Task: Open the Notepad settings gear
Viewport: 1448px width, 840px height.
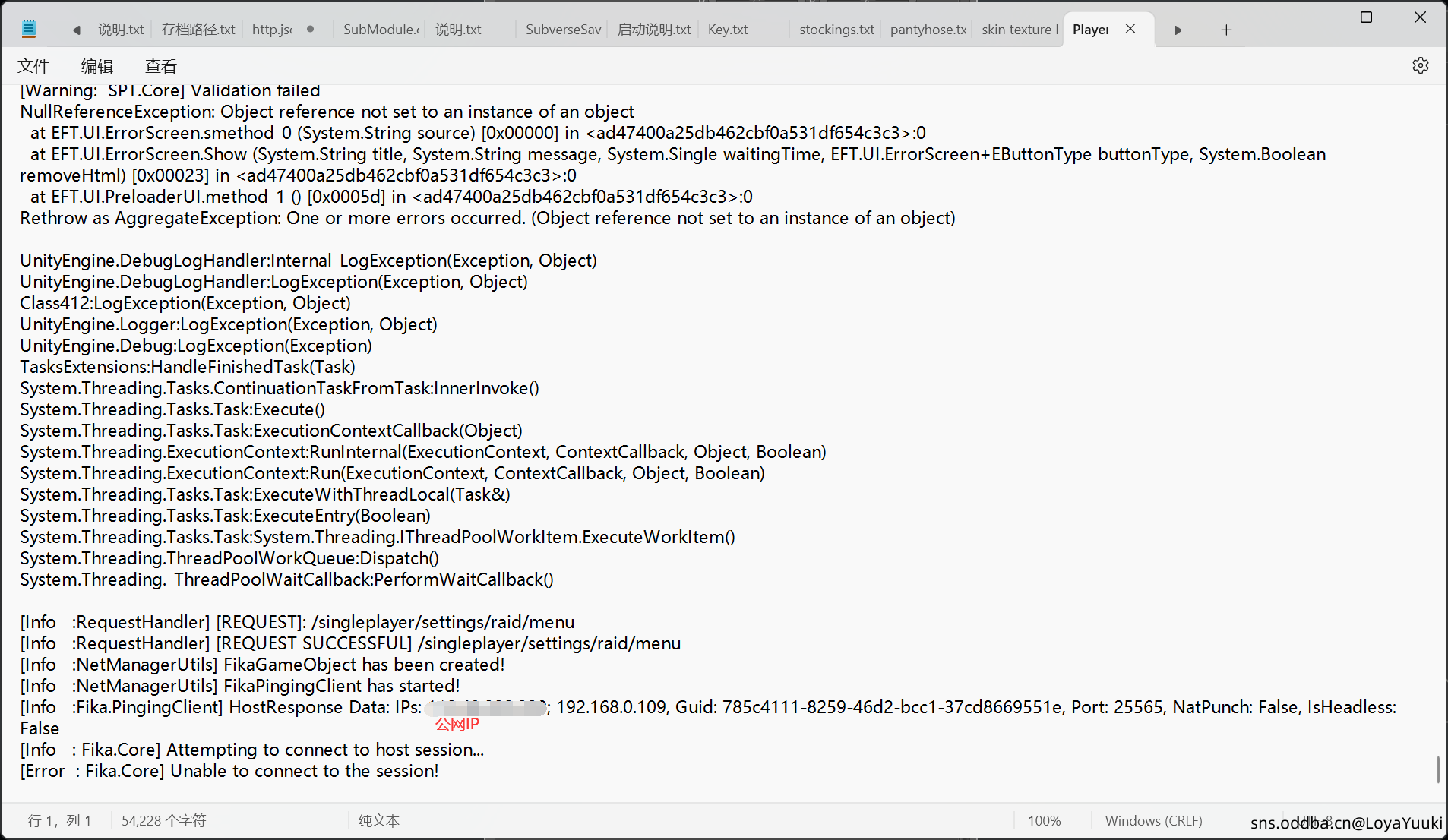Action: pyautogui.click(x=1420, y=65)
